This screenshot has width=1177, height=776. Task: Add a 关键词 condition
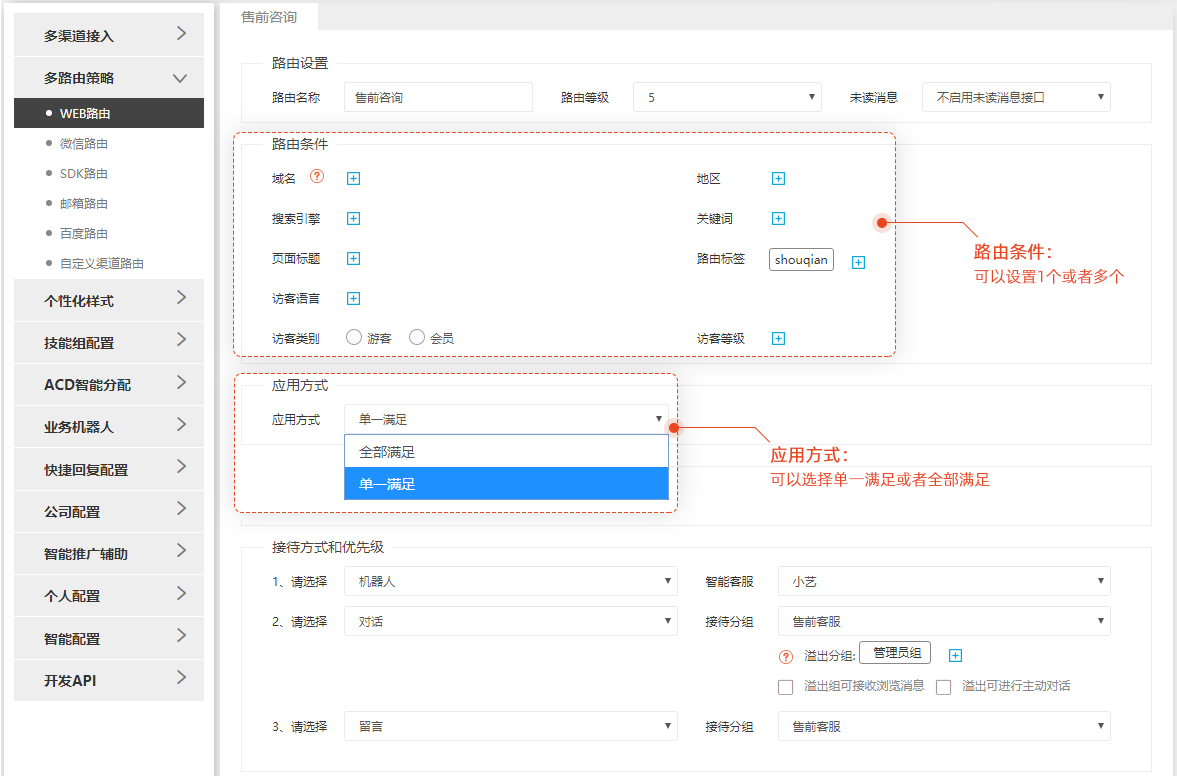click(x=778, y=218)
